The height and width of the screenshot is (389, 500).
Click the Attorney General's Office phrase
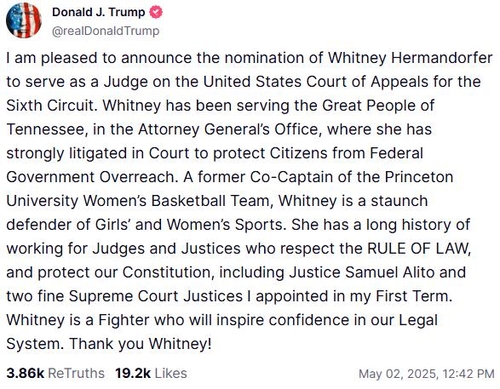tap(230, 129)
